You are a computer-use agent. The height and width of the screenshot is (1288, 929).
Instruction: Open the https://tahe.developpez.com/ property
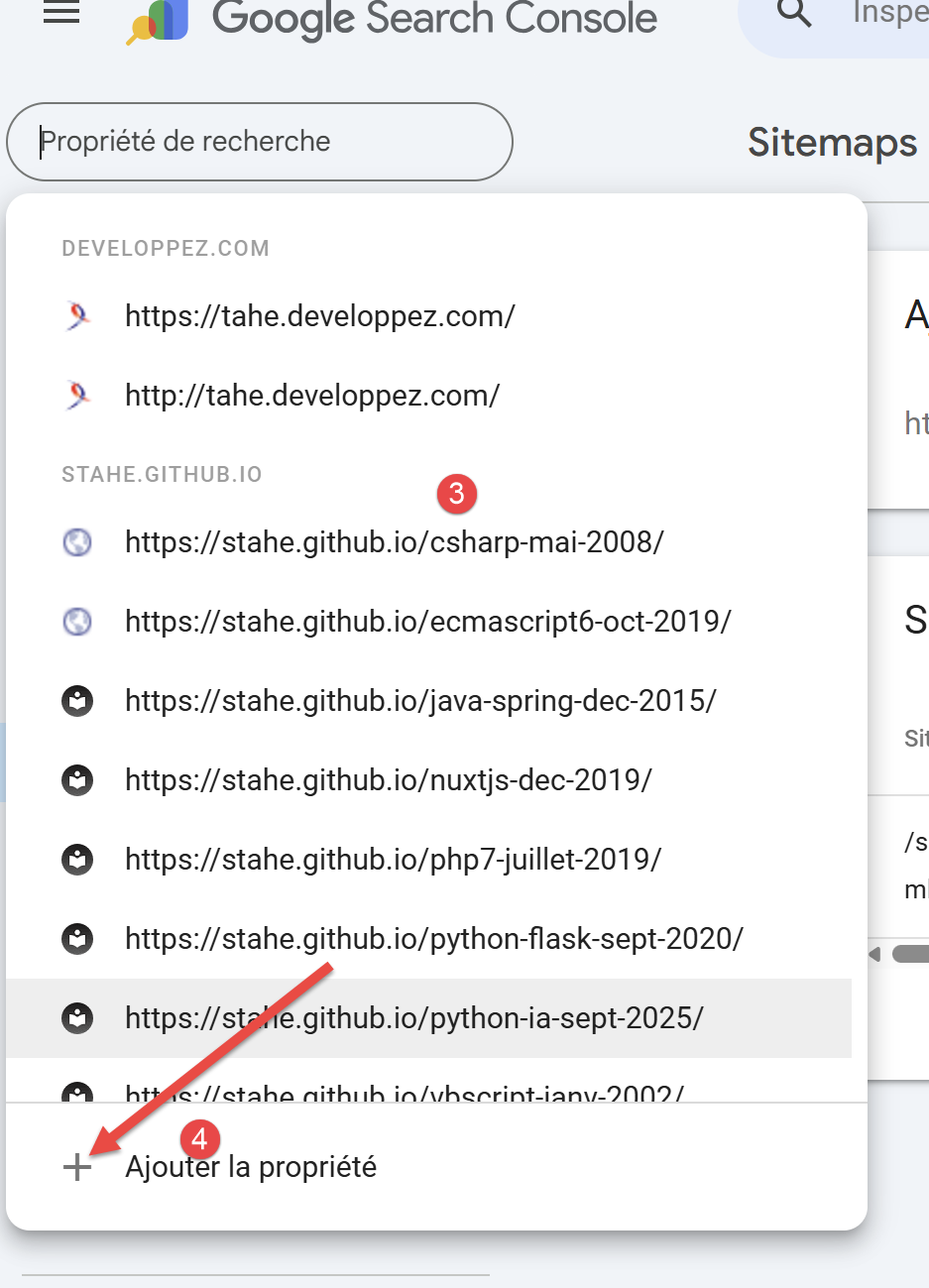(319, 316)
